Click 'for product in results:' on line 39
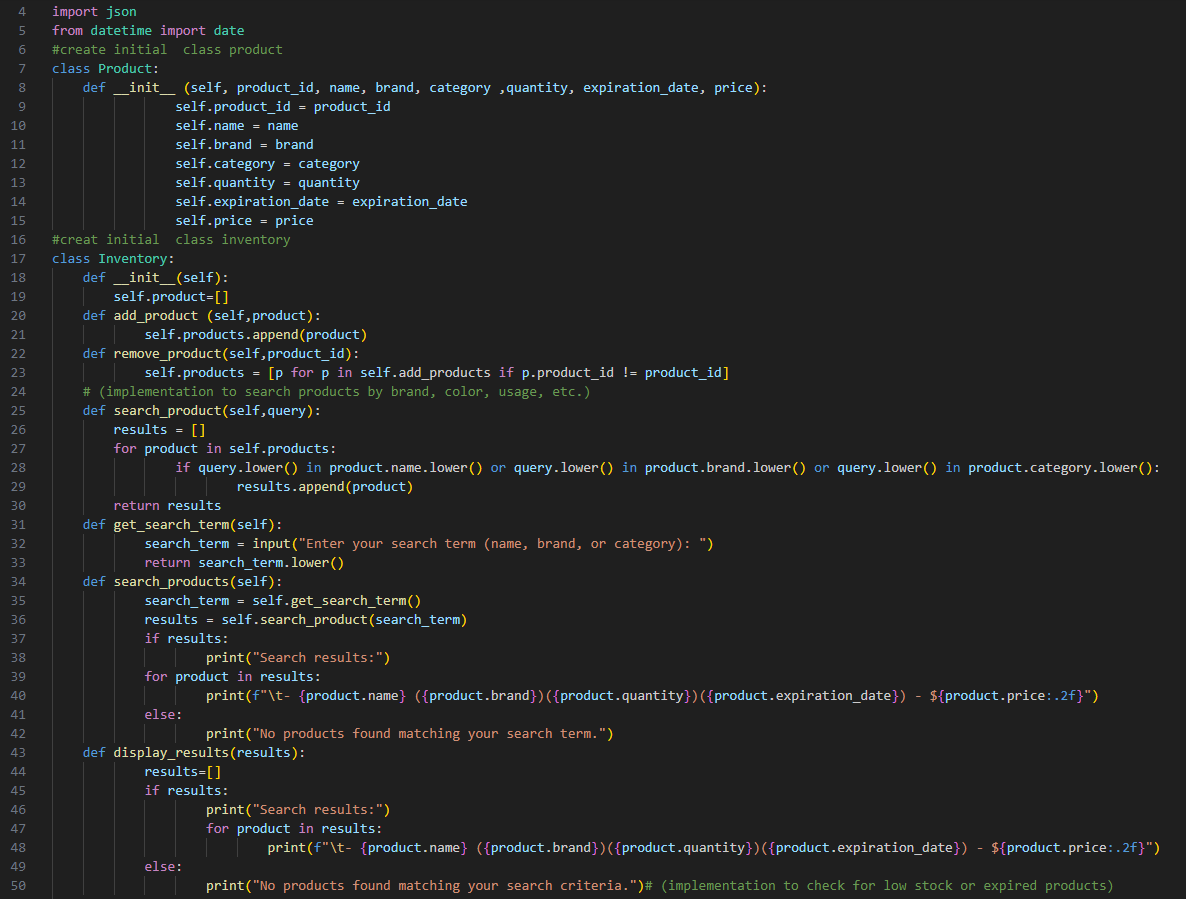 (x=232, y=677)
